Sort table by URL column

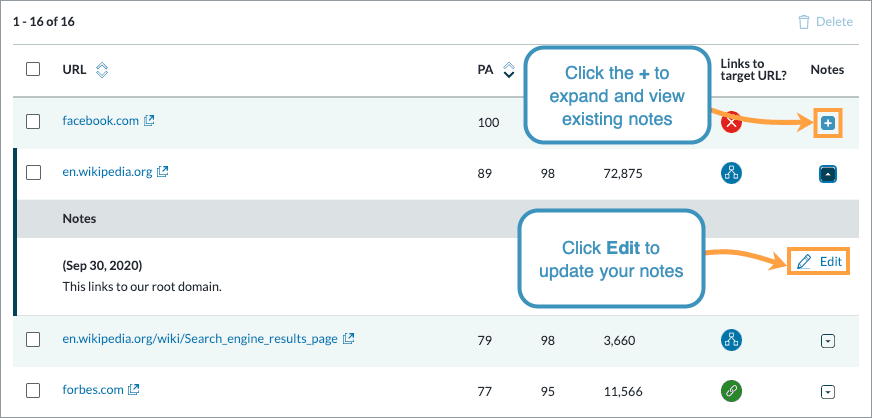click(x=101, y=70)
